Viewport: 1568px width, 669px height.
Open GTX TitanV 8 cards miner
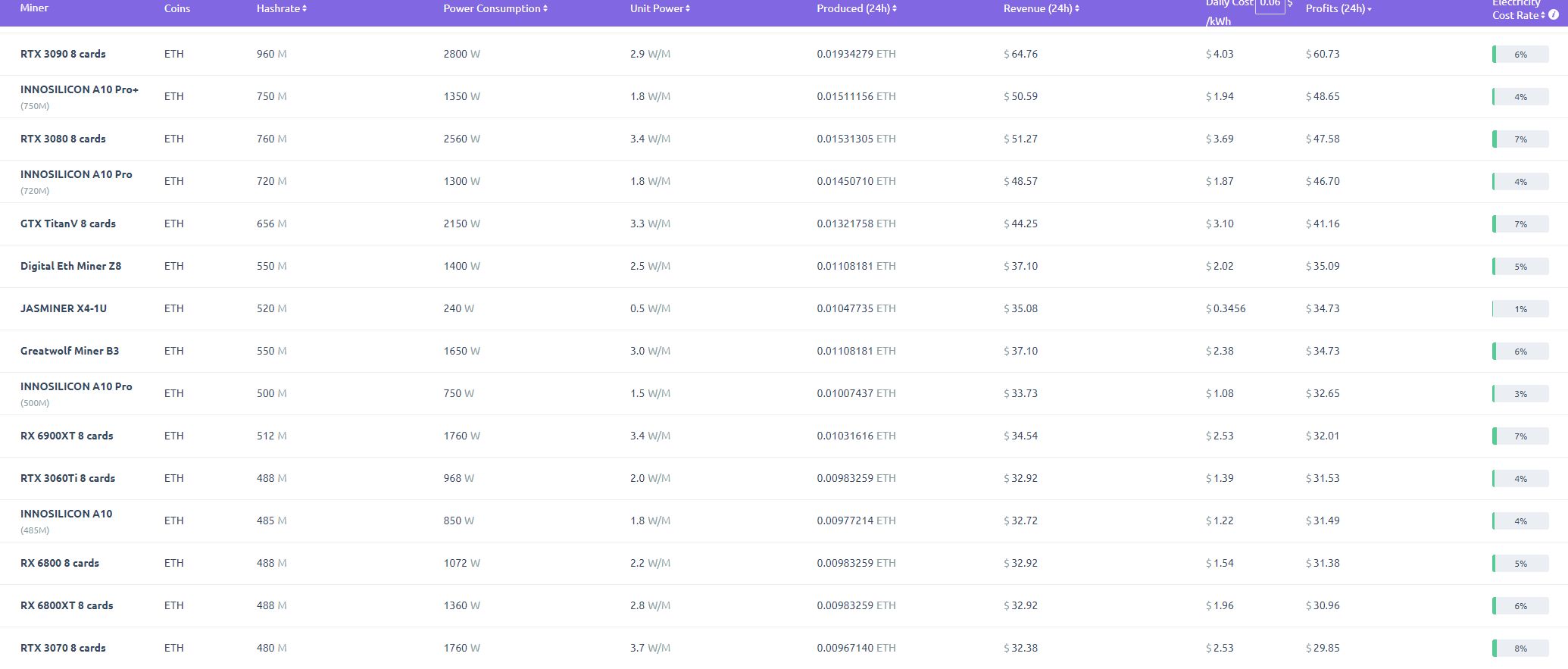pyautogui.click(x=68, y=224)
